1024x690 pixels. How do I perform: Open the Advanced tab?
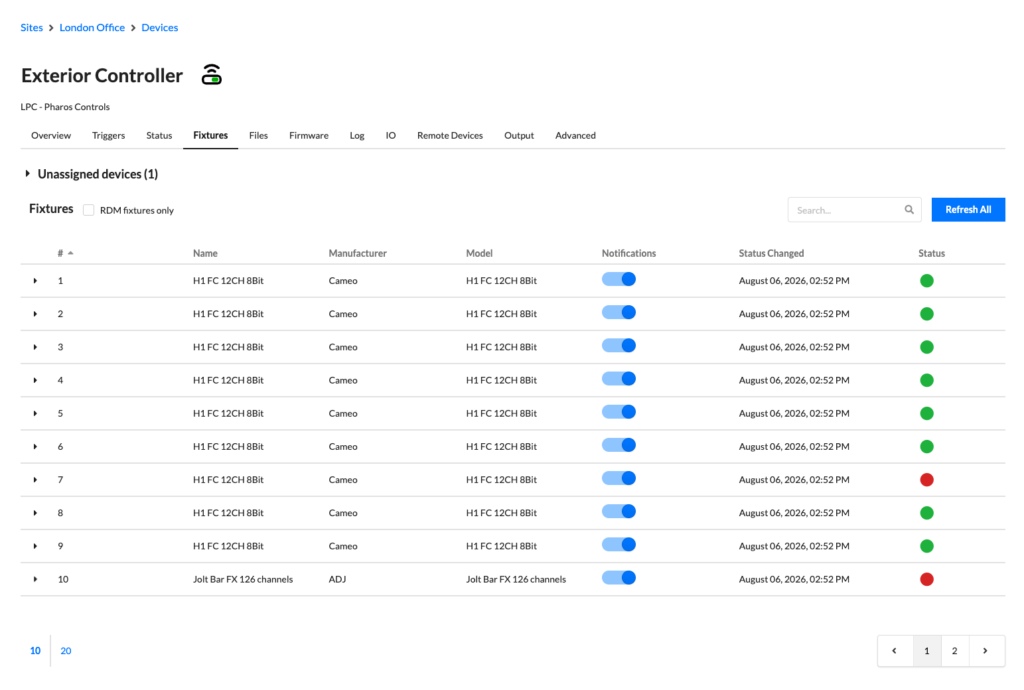click(575, 136)
